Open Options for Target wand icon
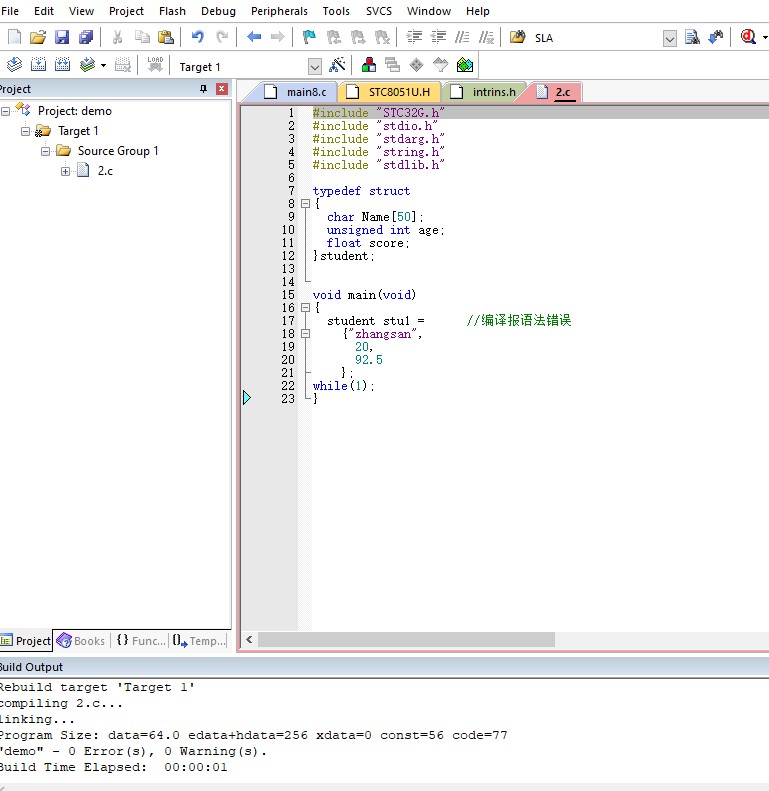769x791 pixels. point(338,65)
